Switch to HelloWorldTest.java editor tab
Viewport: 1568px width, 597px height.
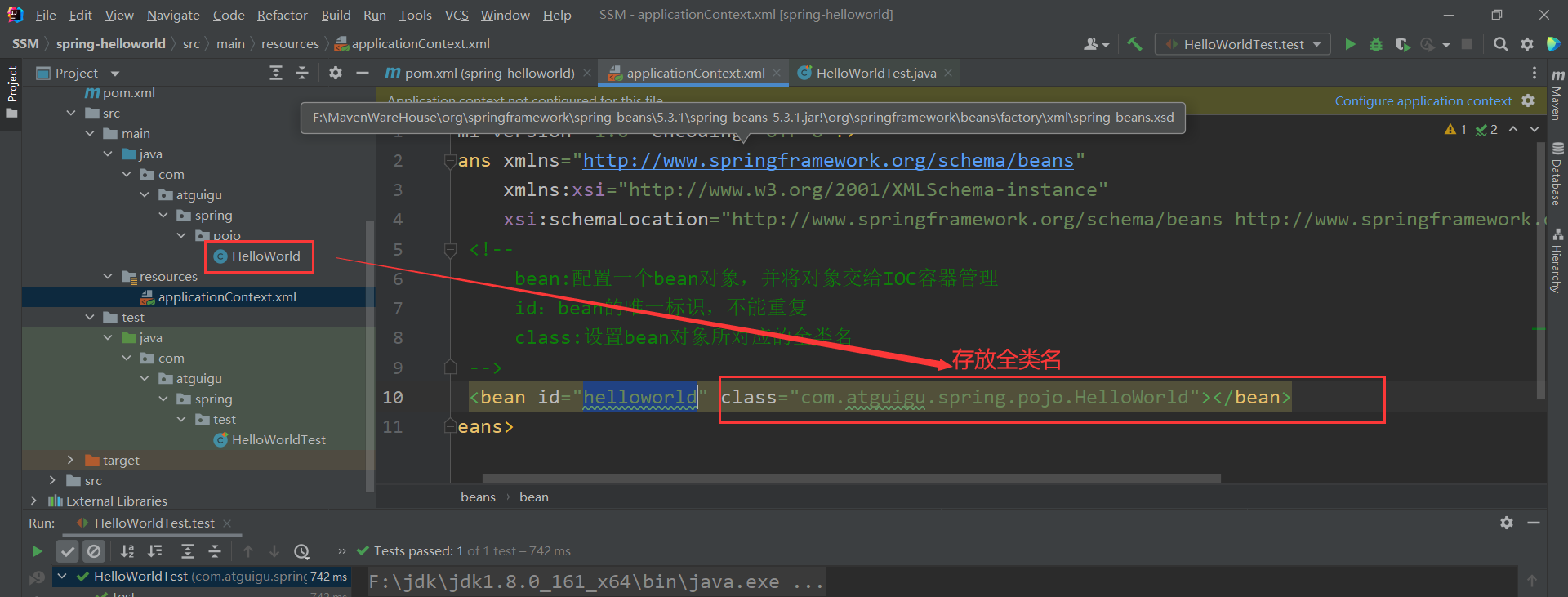click(876, 73)
